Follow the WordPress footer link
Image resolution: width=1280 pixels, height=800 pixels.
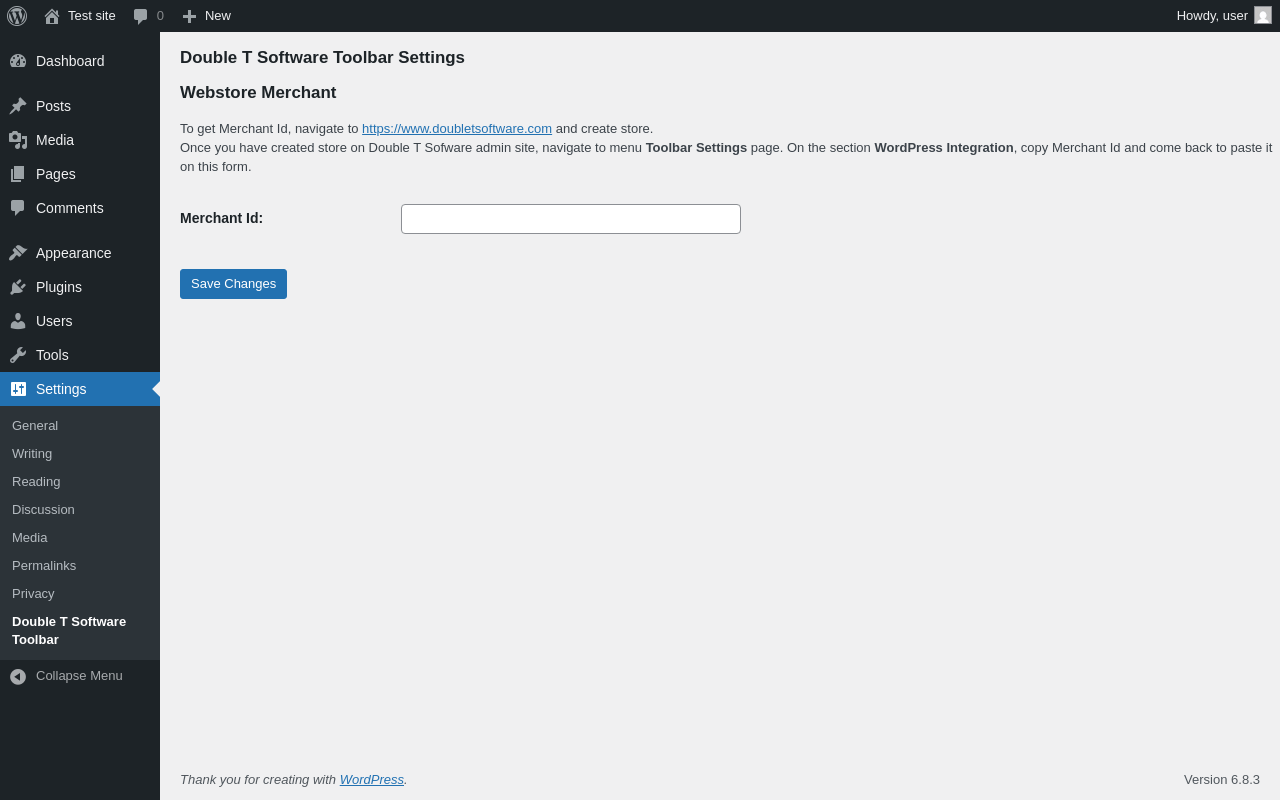coord(371,780)
